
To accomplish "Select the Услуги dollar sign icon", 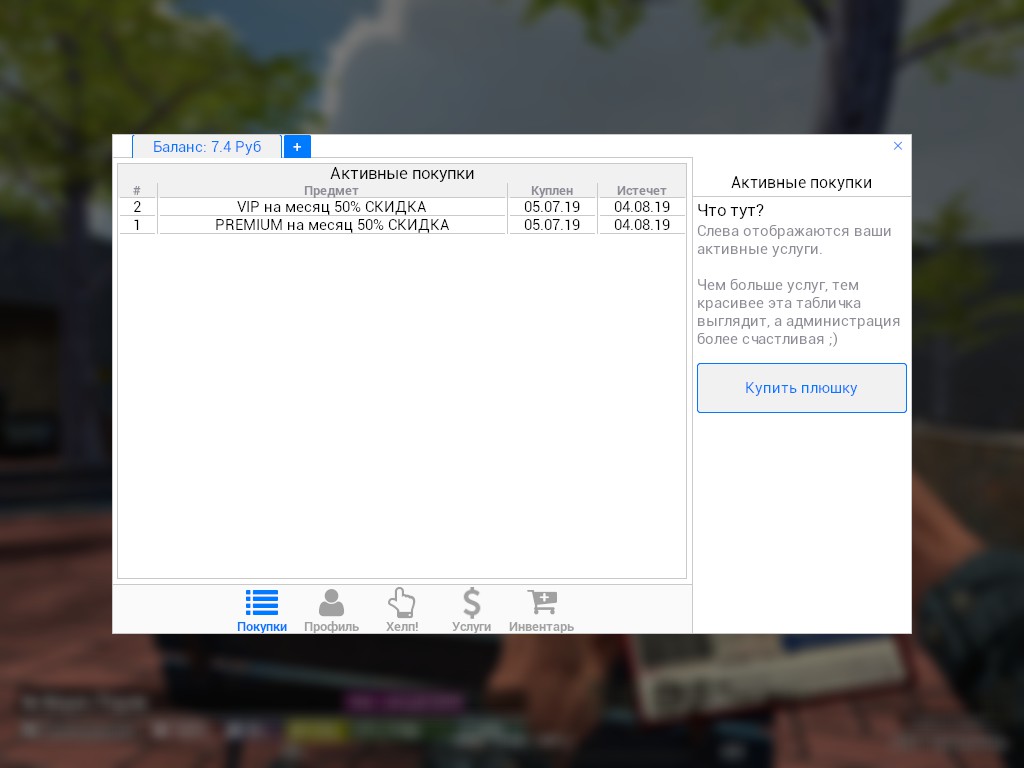I will 471,603.
